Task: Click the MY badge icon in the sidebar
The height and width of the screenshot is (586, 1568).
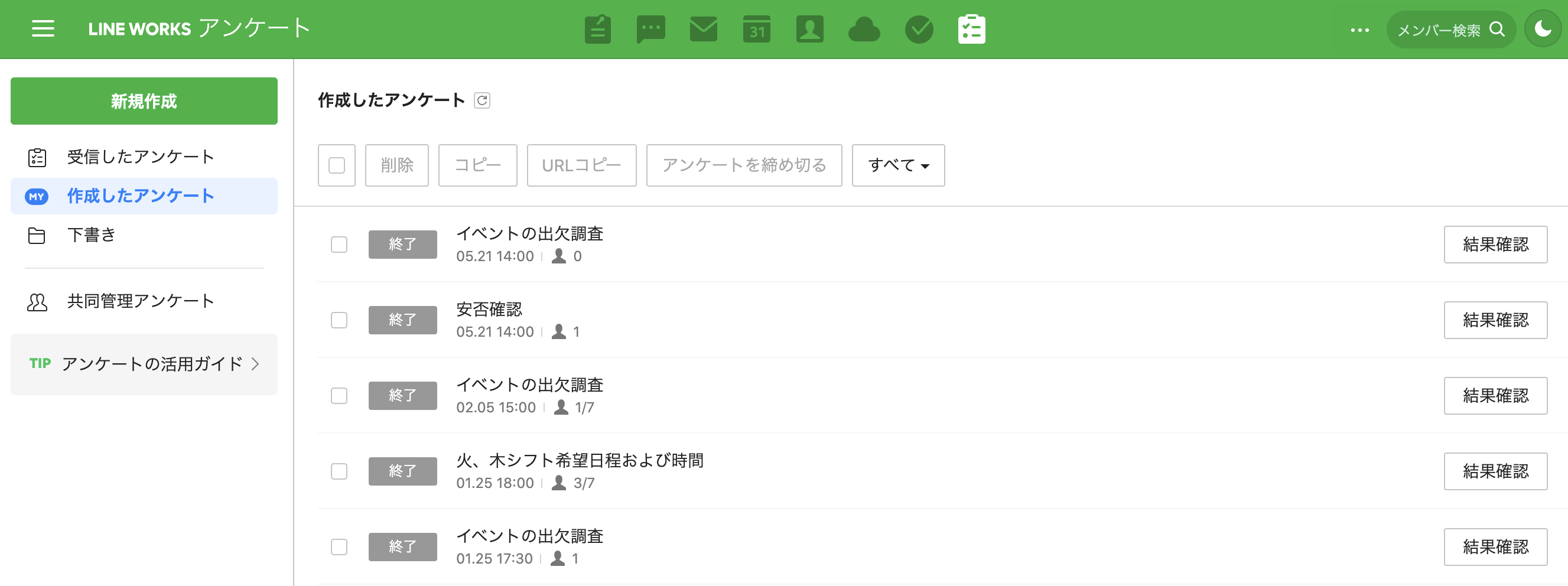Action: tap(37, 196)
